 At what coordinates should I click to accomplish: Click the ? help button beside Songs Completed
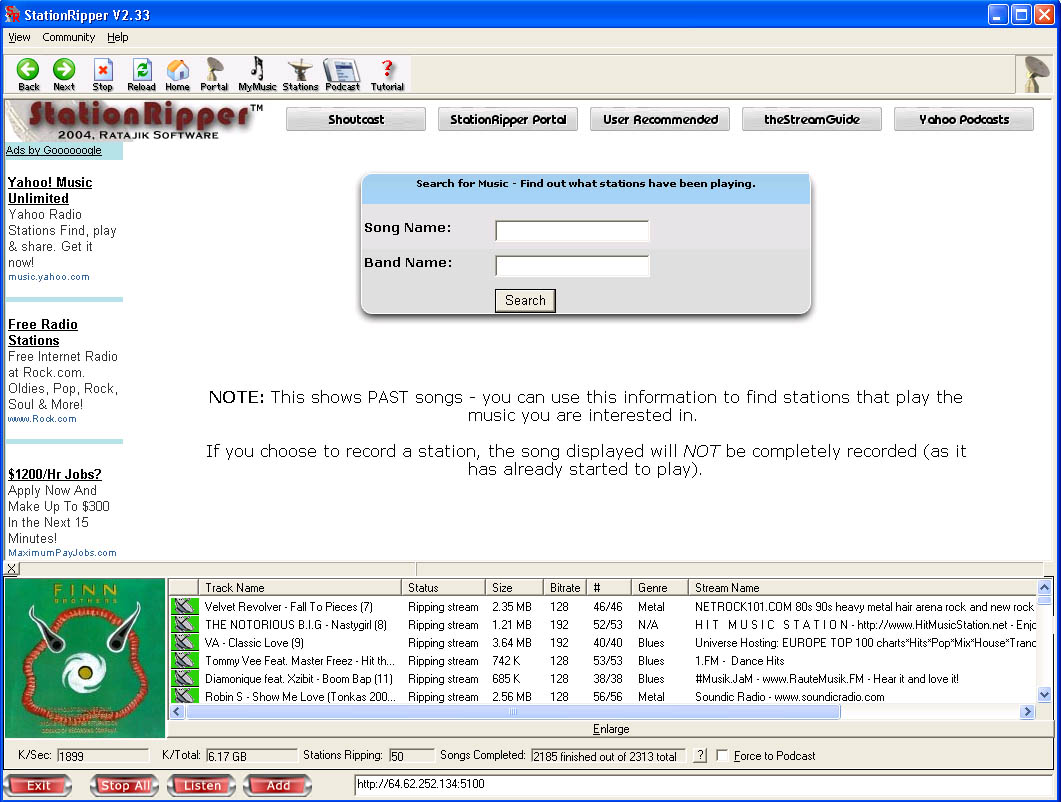[700, 755]
